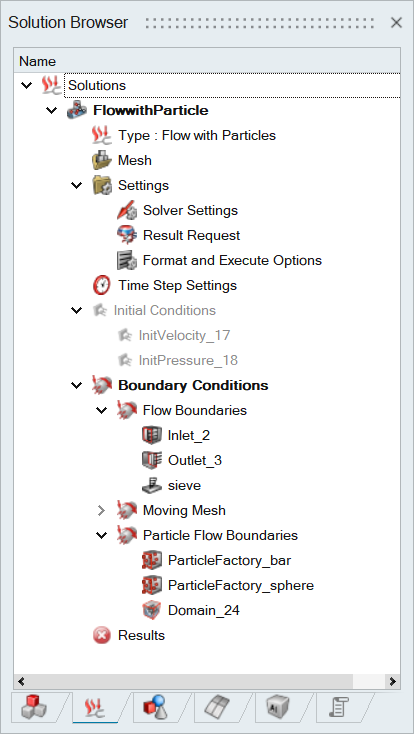Click the sieve boundary icon

[152, 485]
